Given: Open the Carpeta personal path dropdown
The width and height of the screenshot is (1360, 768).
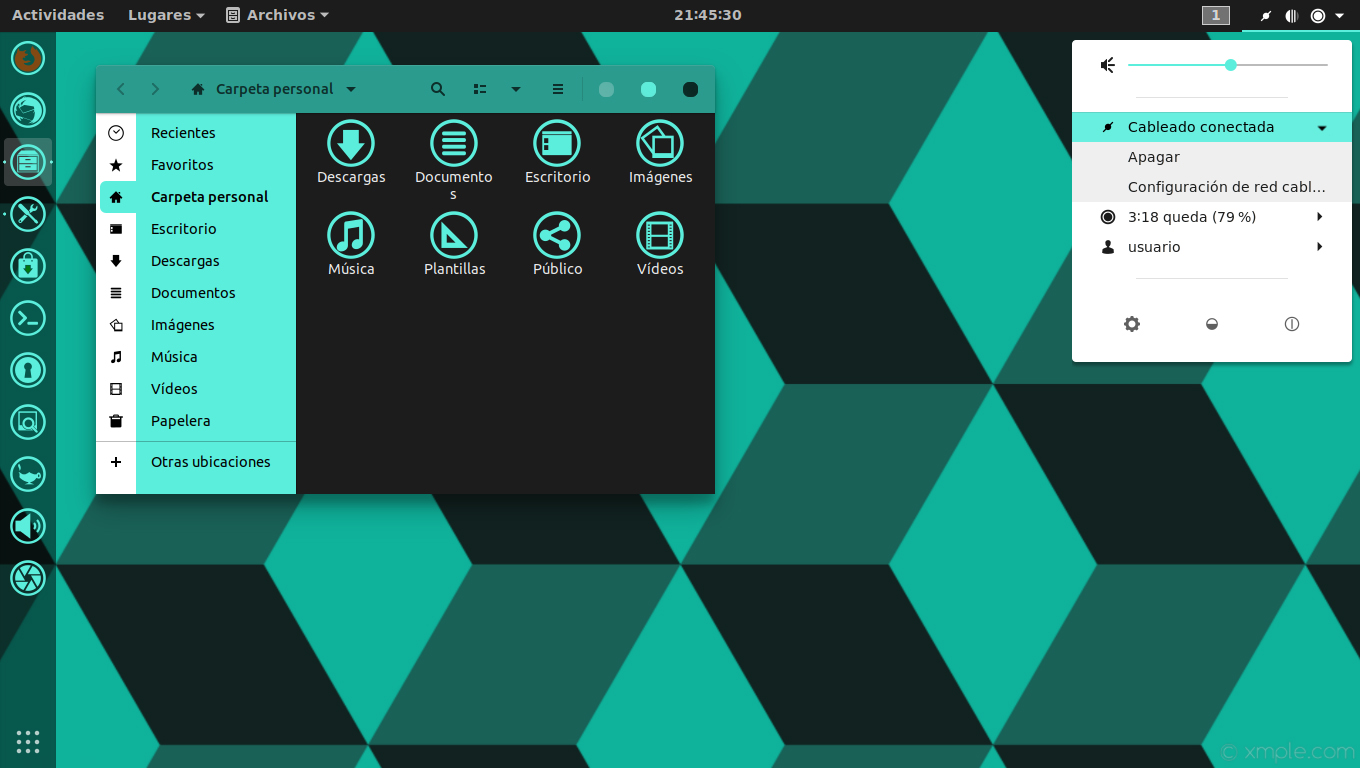Looking at the screenshot, I should 273,89.
